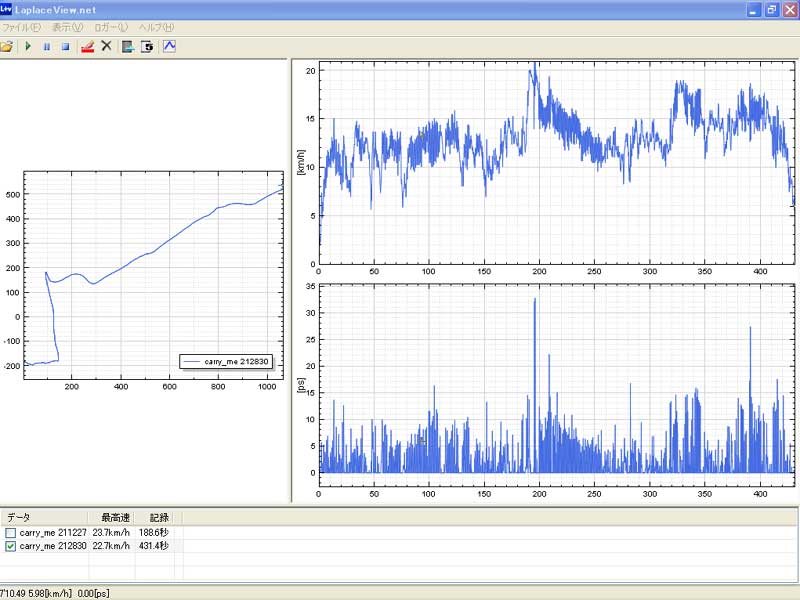Open the ヘルプ(H) menu
The width and height of the screenshot is (800, 600).
point(157,27)
